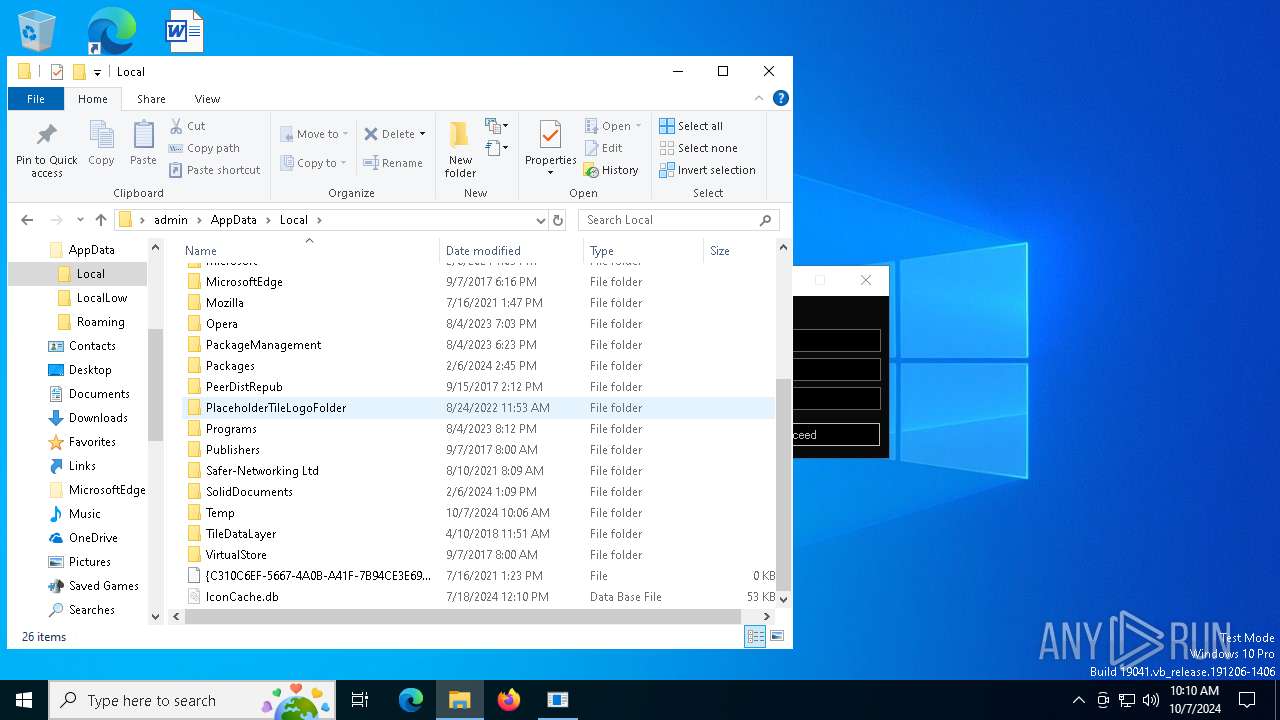The height and width of the screenshot is (720, 1280).
Task: Select the Temp folder
Action: click(478, 513)
